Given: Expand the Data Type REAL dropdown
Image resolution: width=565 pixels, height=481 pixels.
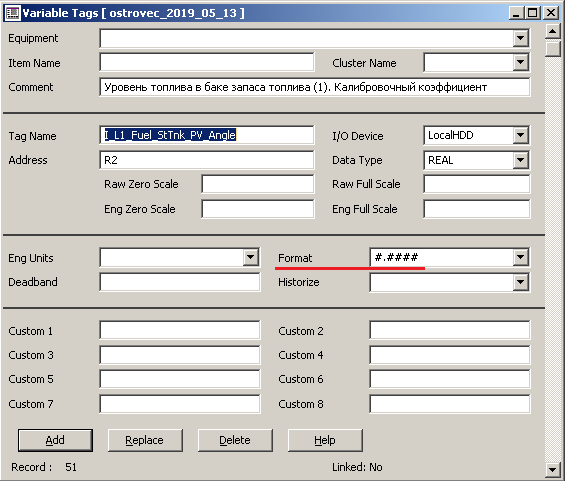Looking at the screenshot, I should 520,160.
